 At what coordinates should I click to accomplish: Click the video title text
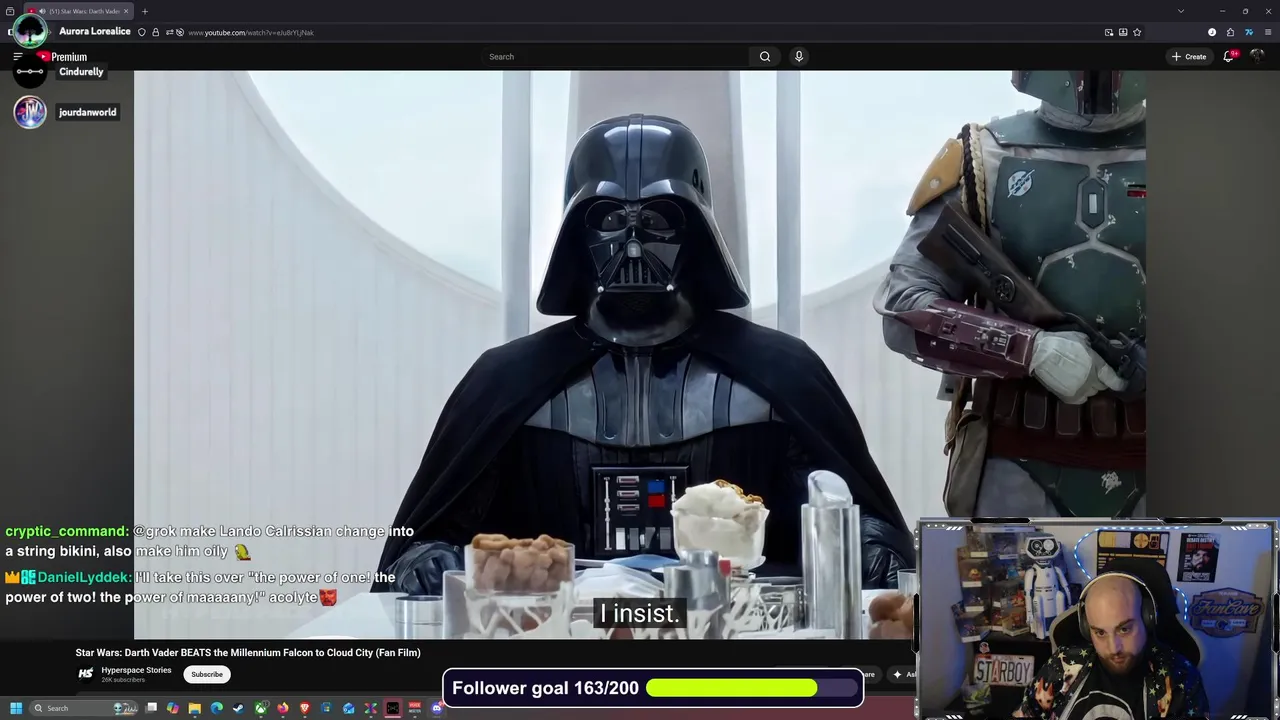click(x=248, y=653)
